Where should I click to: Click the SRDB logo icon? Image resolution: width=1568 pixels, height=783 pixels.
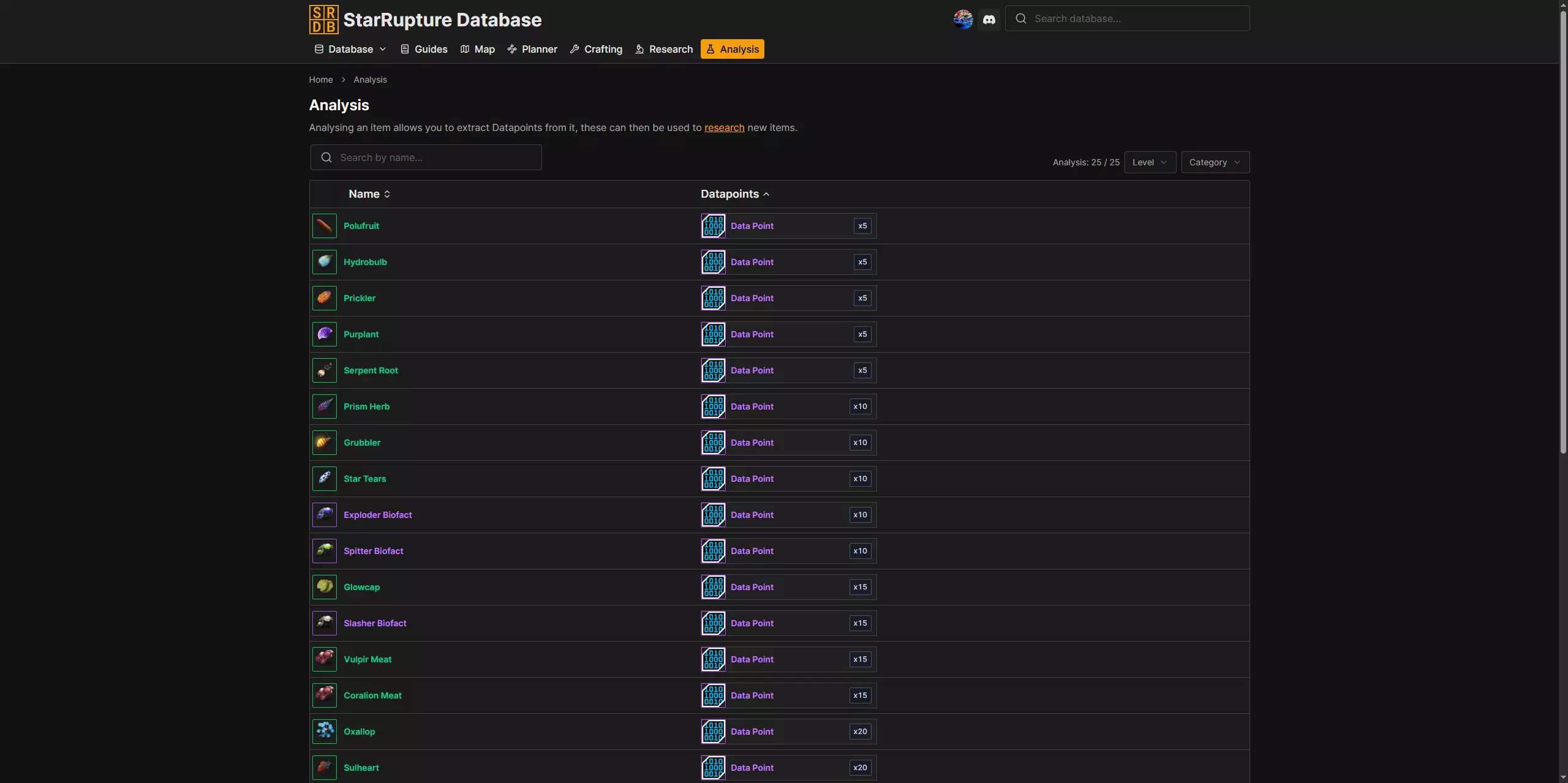click(323, 20)
